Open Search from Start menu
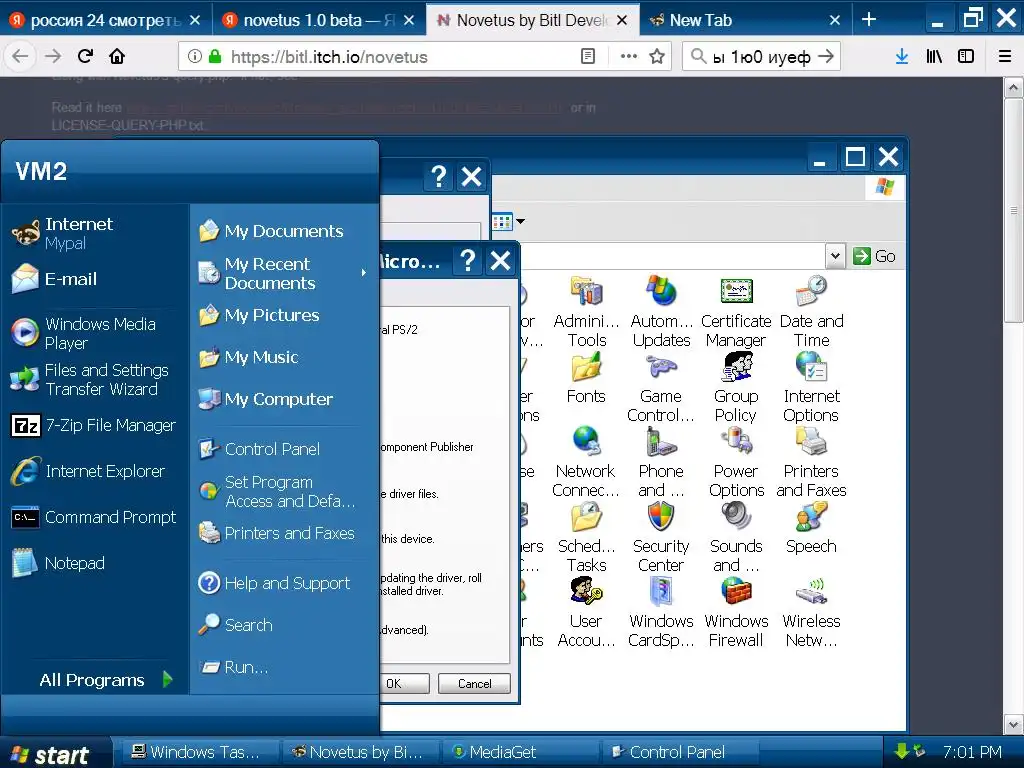This screenshot has width=1024, height=768. (x=283, y=625)
